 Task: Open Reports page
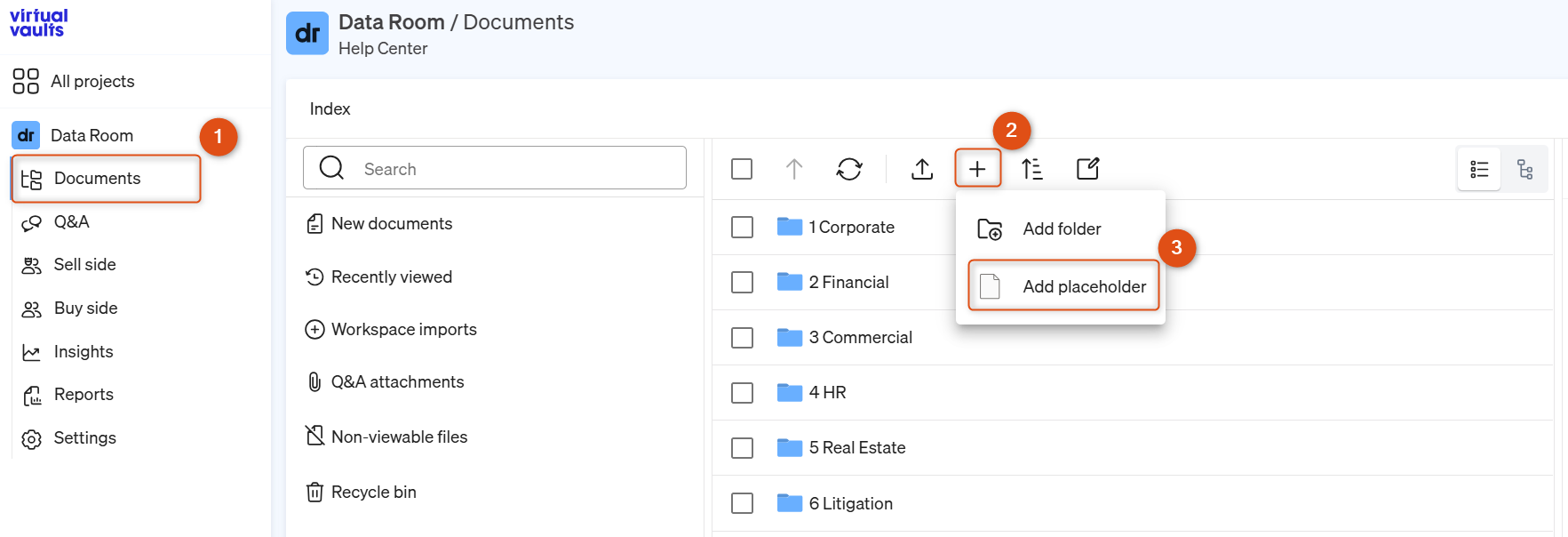(84, 395)
